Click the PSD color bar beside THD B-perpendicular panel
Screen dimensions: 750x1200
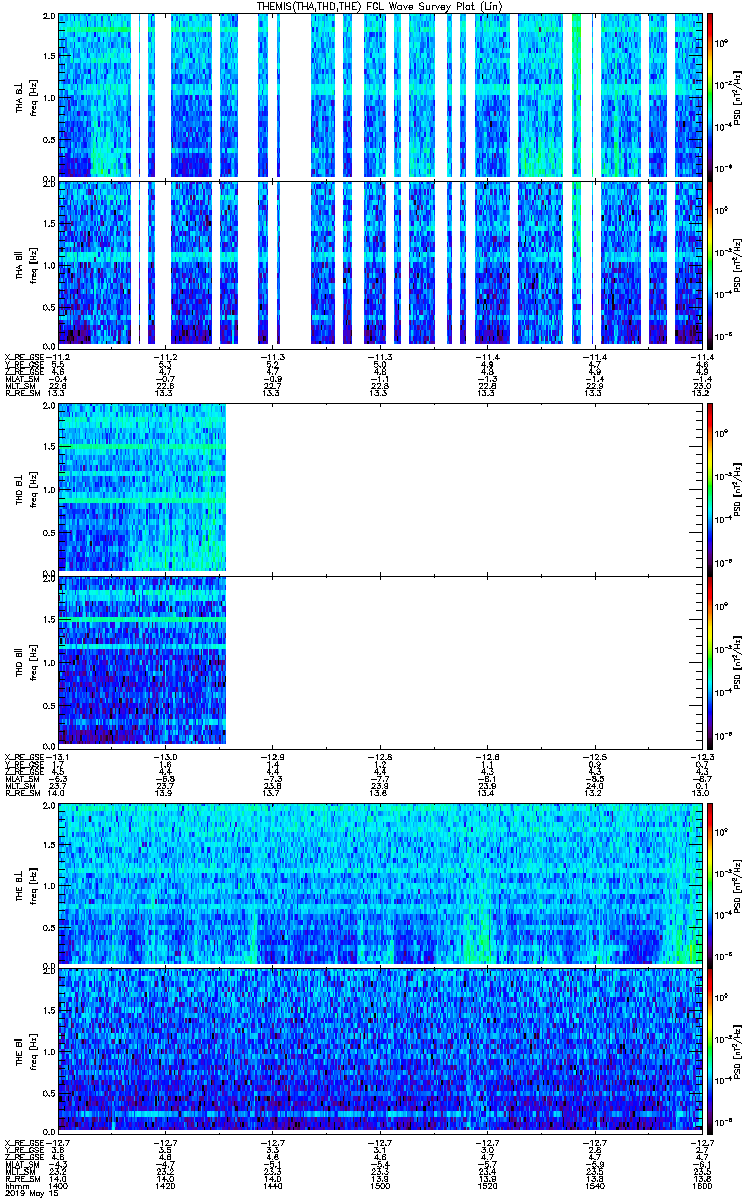[x=711, y=488]
